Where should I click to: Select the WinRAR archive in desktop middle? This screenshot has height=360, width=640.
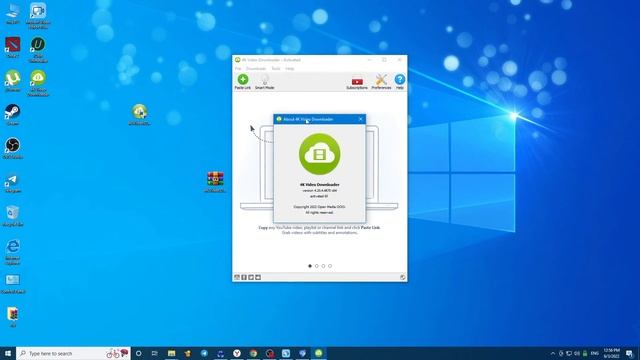tap(215, 182)
